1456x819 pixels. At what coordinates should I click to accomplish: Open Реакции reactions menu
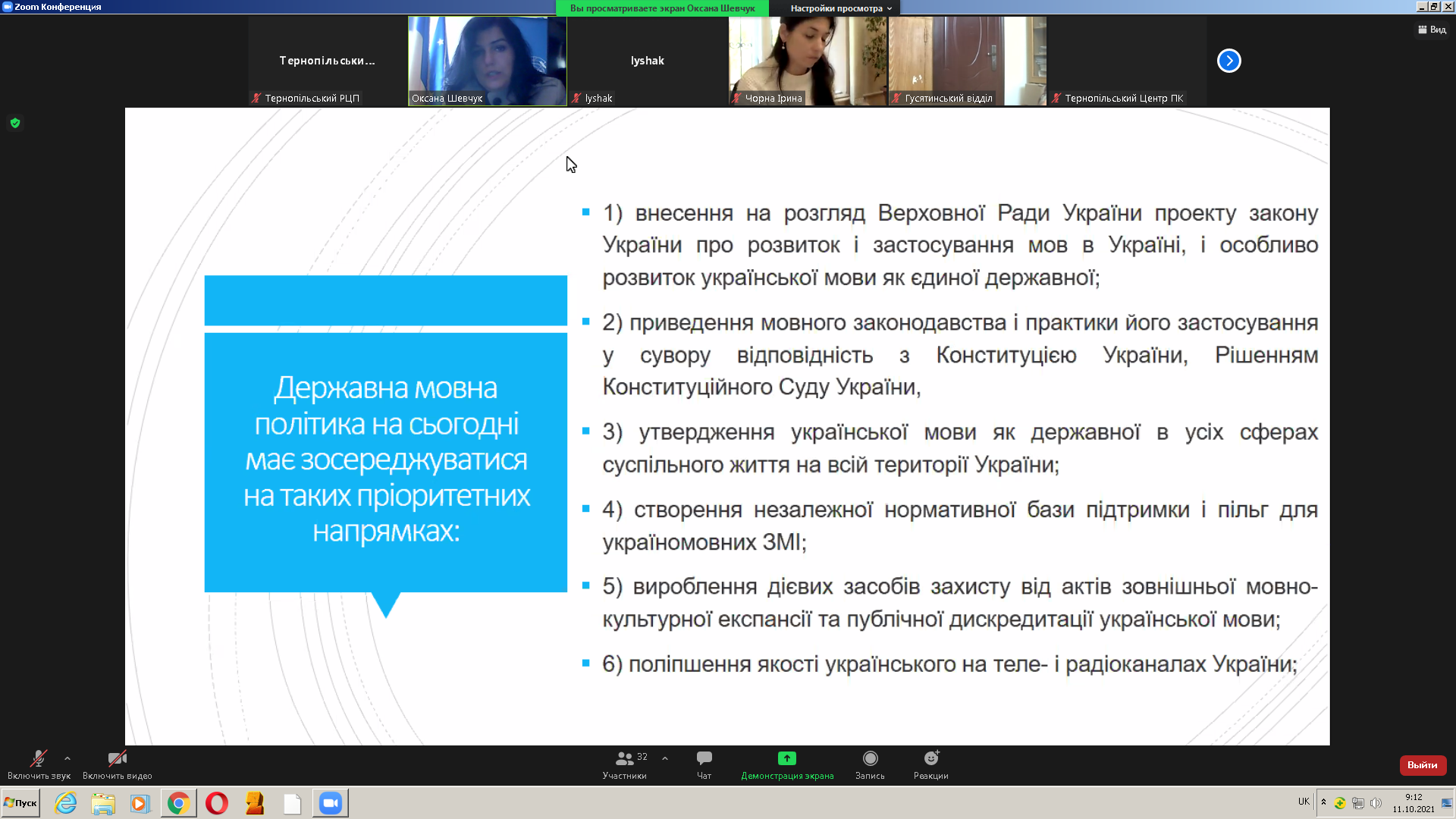(930, 764)
